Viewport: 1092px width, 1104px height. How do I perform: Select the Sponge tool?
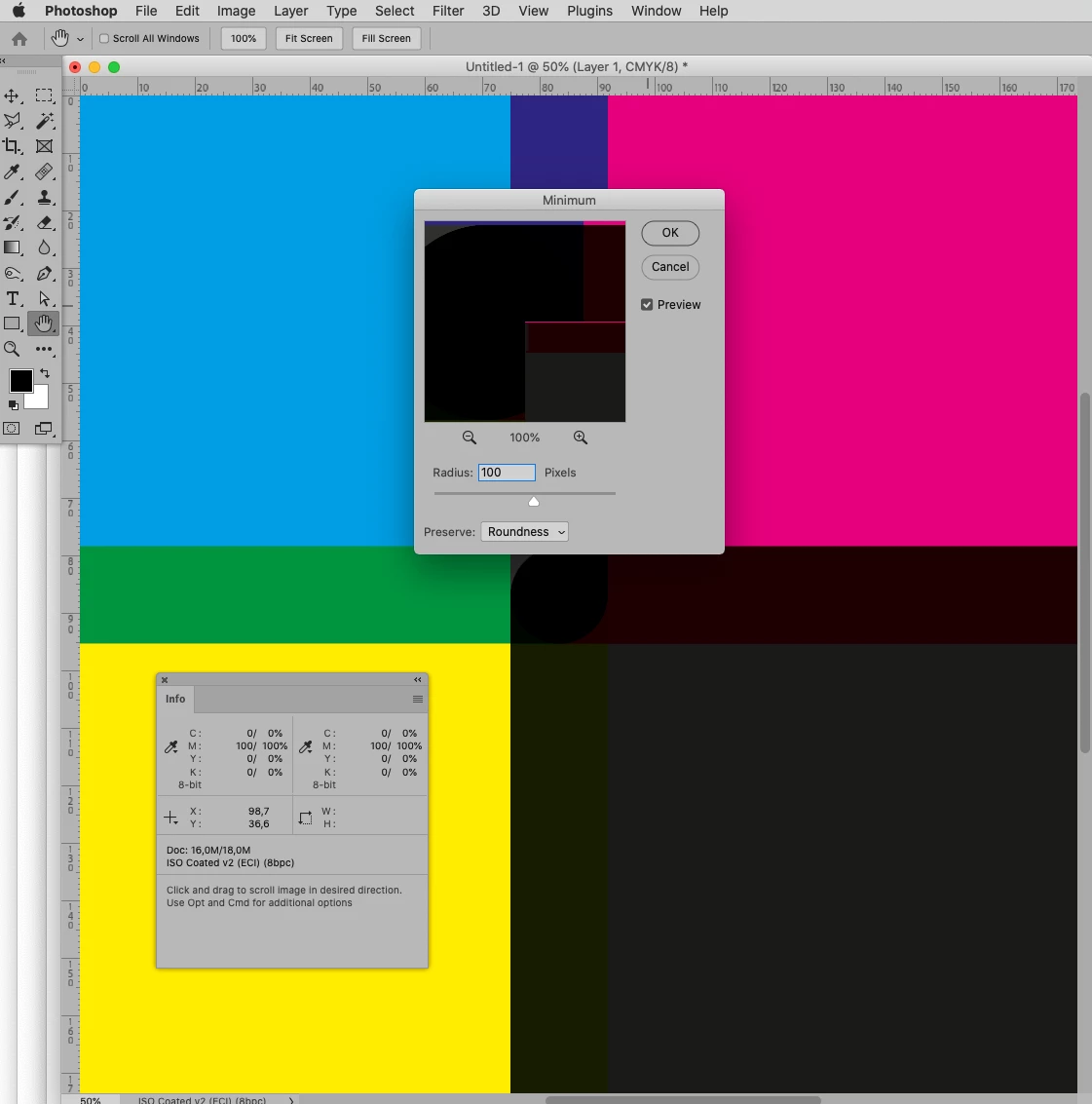pyautogui.click(x=12, y=273)
